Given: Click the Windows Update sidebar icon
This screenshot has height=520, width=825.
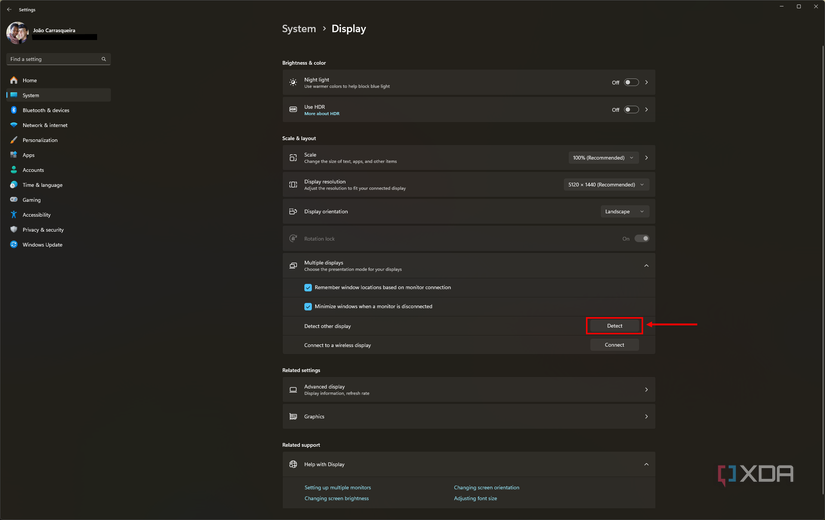Looking at the screenshot, I should (x=14, y=245).
